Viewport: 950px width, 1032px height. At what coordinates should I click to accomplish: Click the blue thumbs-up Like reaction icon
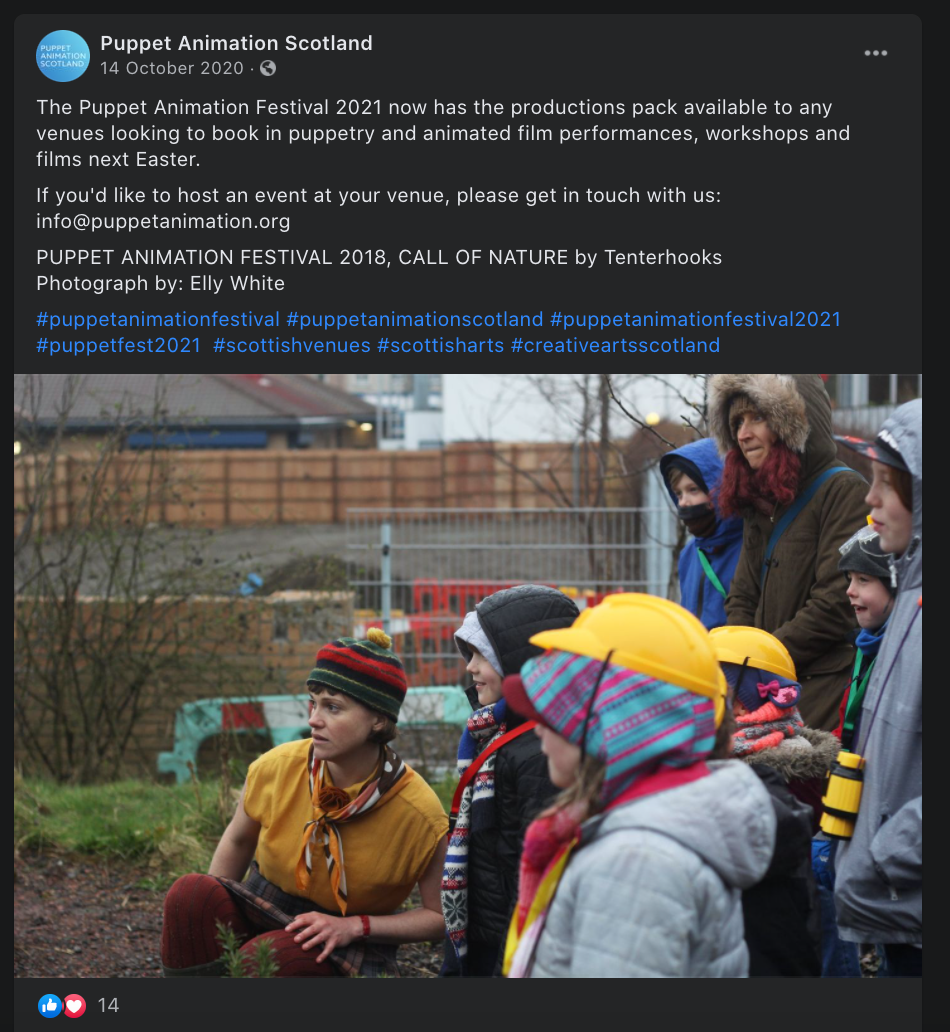pyautogui.click(x=49, y=1005)
